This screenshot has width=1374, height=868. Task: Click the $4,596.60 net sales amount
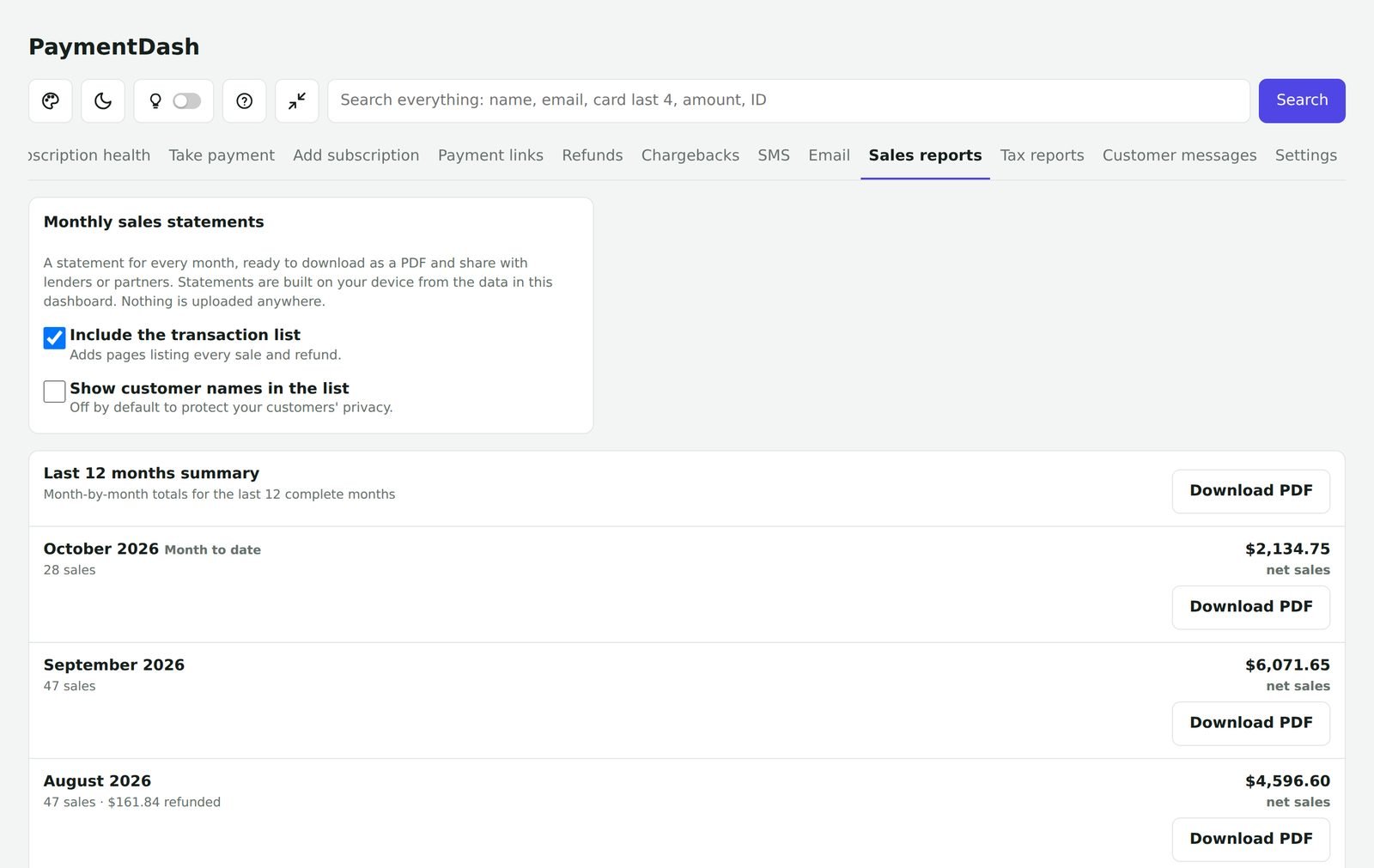tap(1287, 780)
